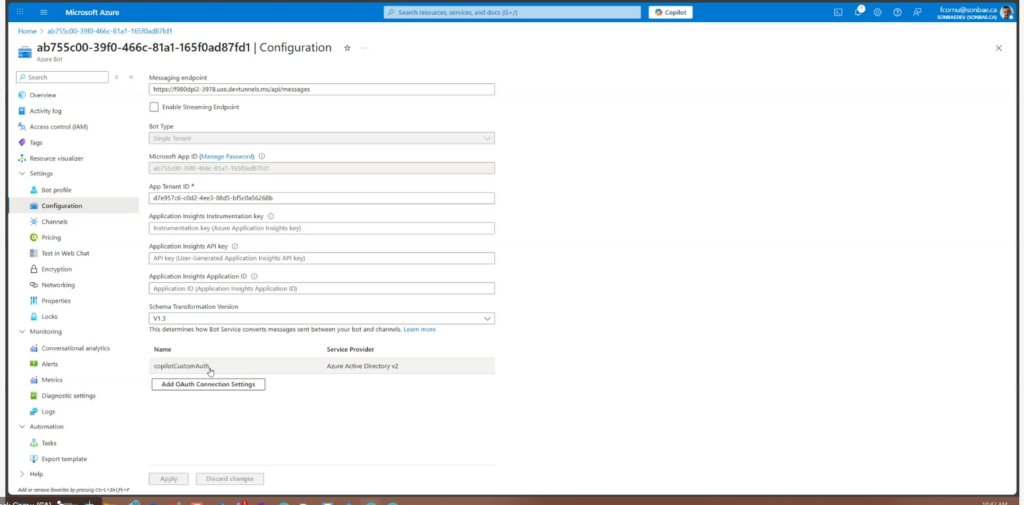The height and width of the screenshot is (505, 1024).
Task: Click Discard changes button
Action: coord(230,479)
